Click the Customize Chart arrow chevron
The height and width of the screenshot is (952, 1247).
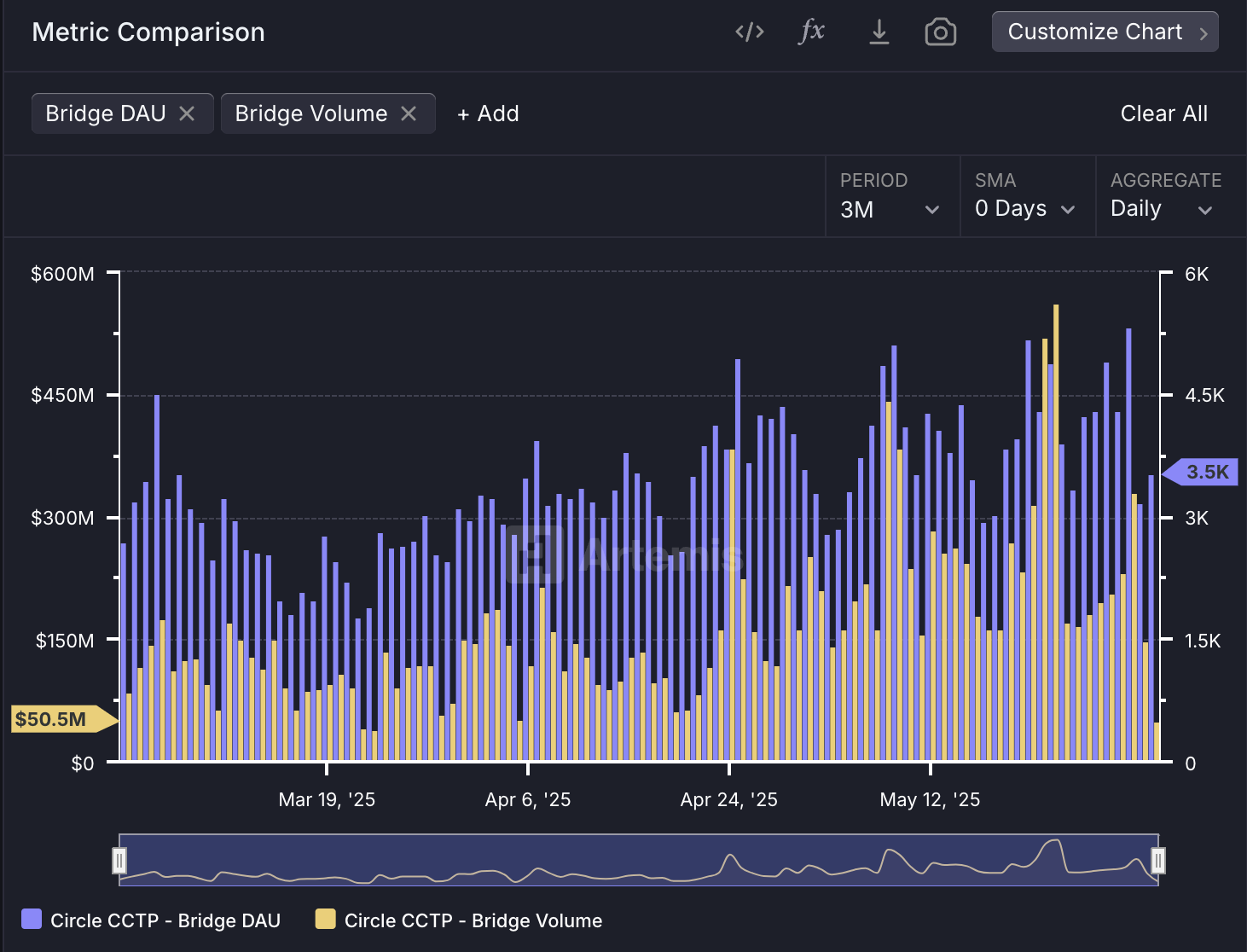coord(1203,33)
